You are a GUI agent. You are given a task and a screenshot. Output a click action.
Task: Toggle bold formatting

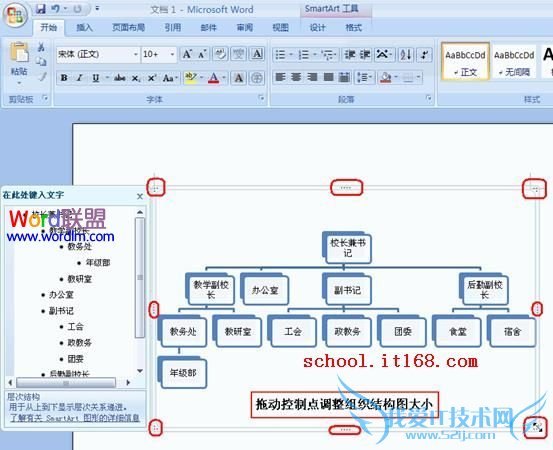coord(64,78)
